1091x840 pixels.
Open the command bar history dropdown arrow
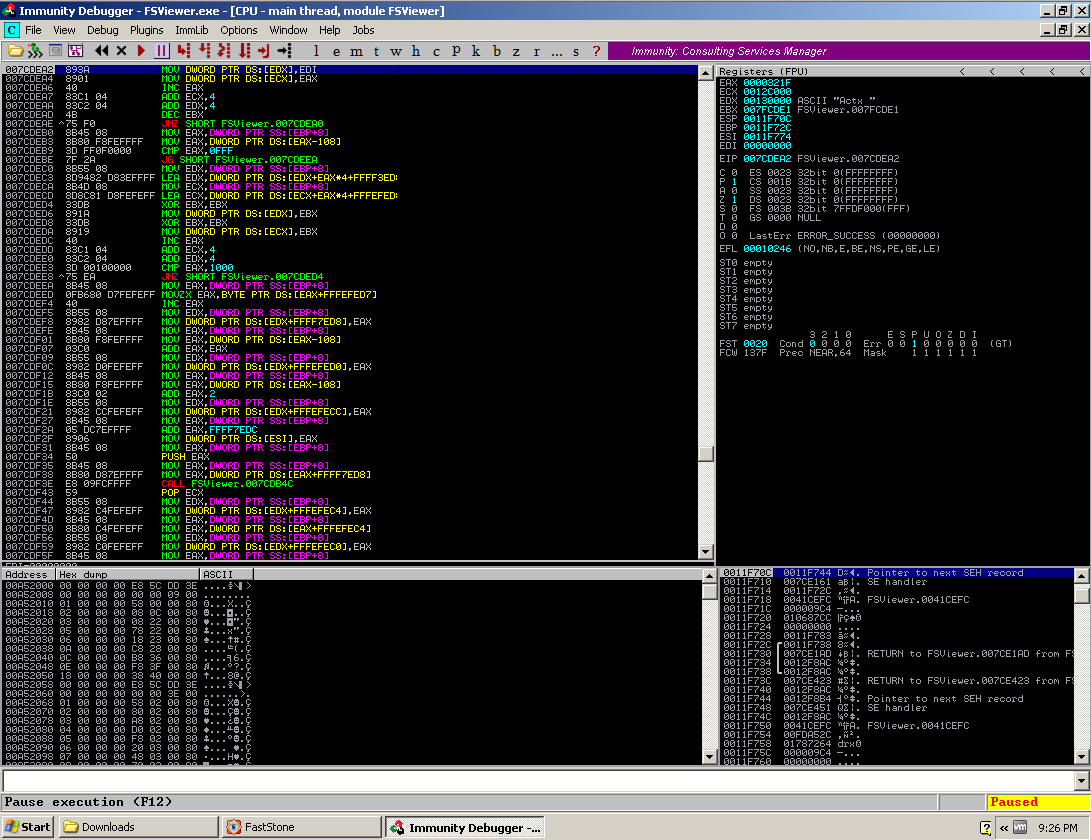pos(1081,780)
